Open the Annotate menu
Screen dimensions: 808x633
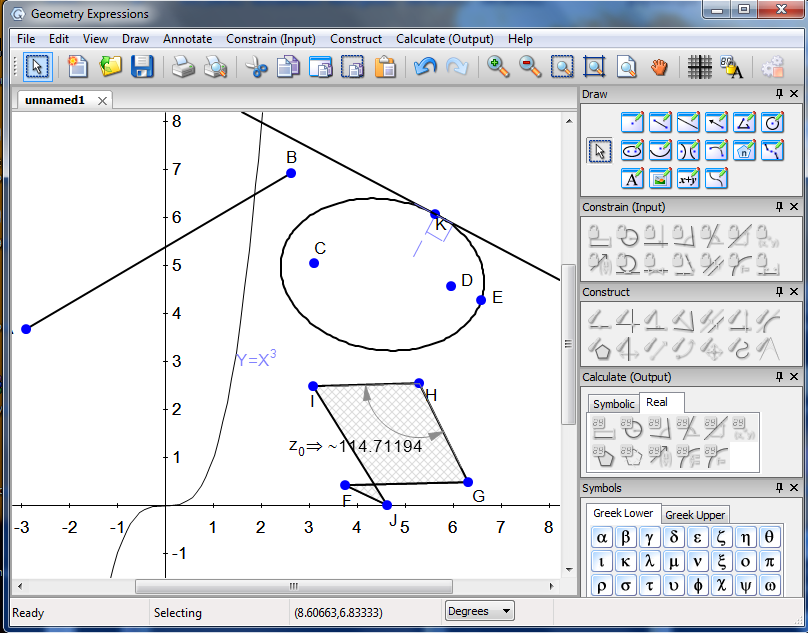click(x=187, y=39)
